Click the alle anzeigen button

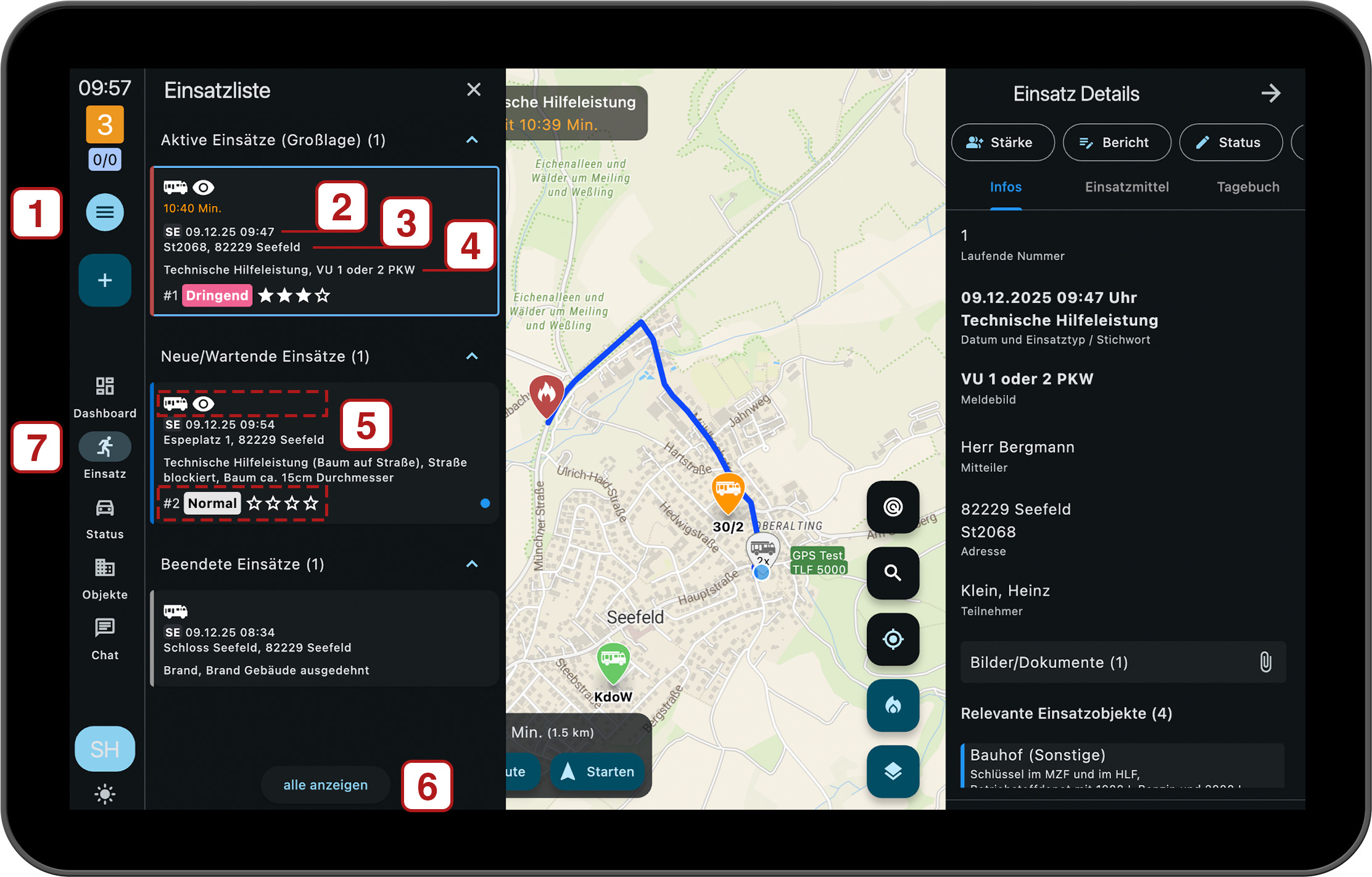pos(325,784)
